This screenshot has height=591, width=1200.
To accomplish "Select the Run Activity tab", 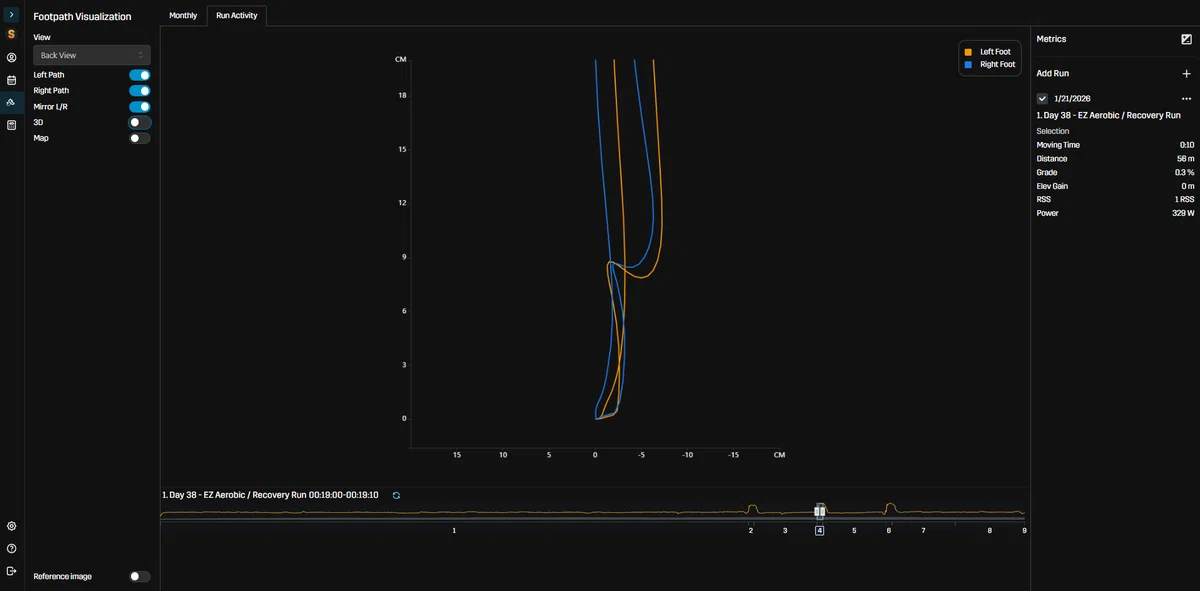I will point(237,16).
